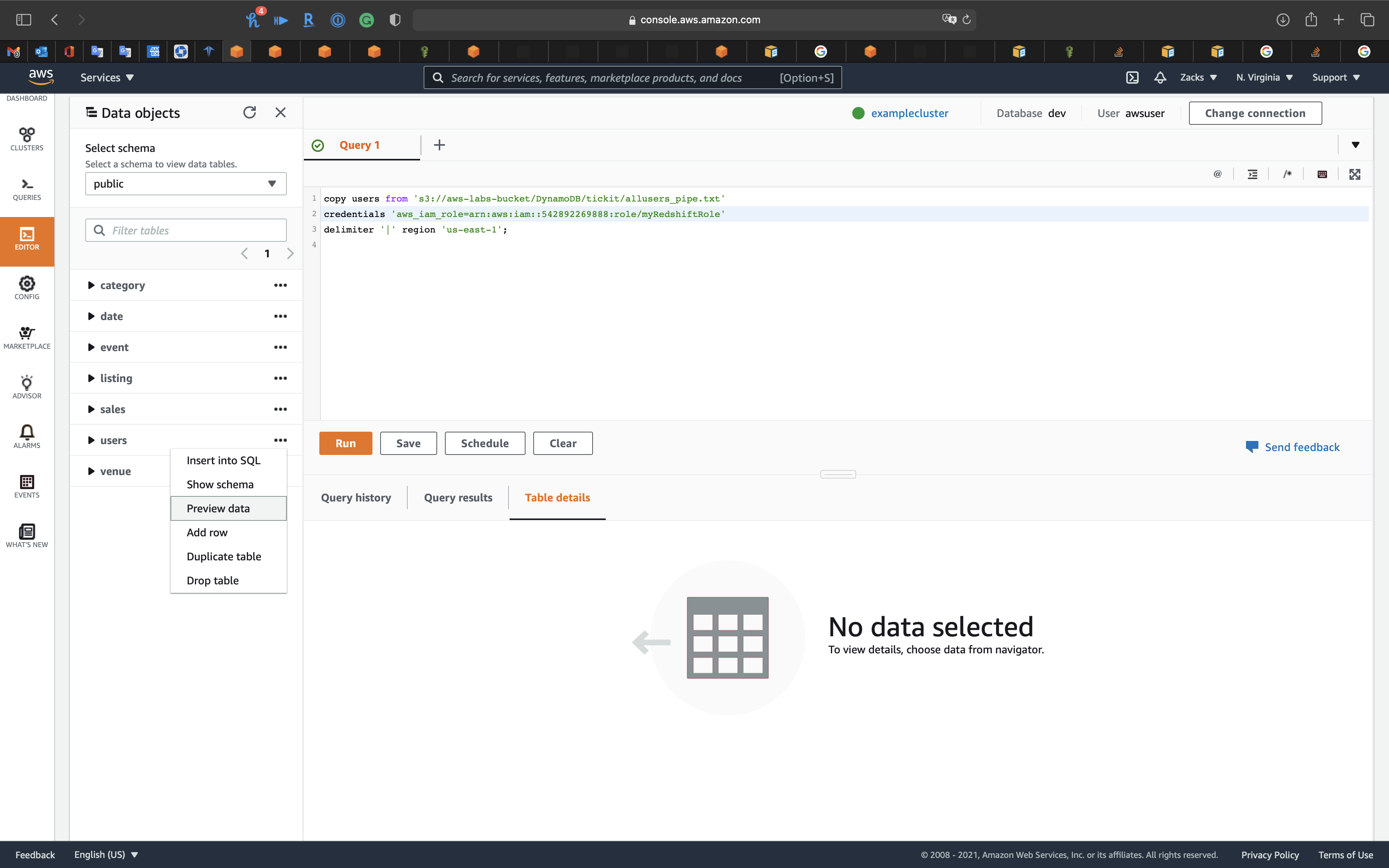
Task: Open the Queries sidebar icon
Action: click(x=27, y=189)
